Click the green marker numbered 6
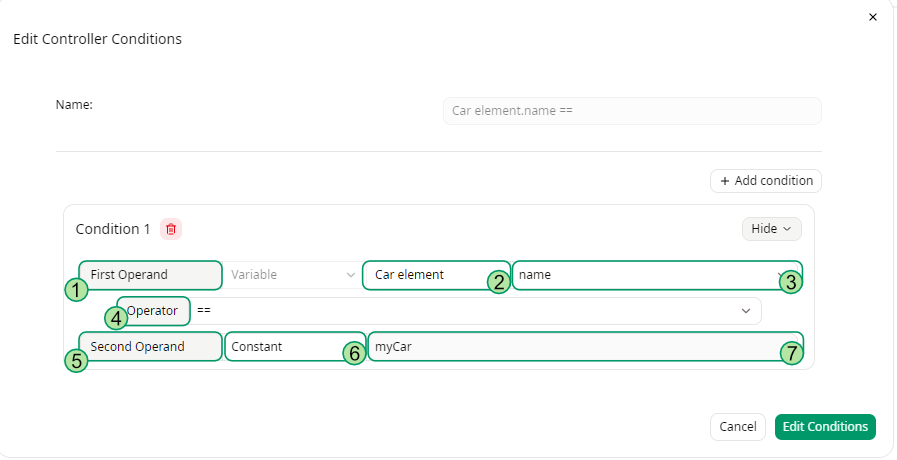The image size is (897, 460). point(354,355)
